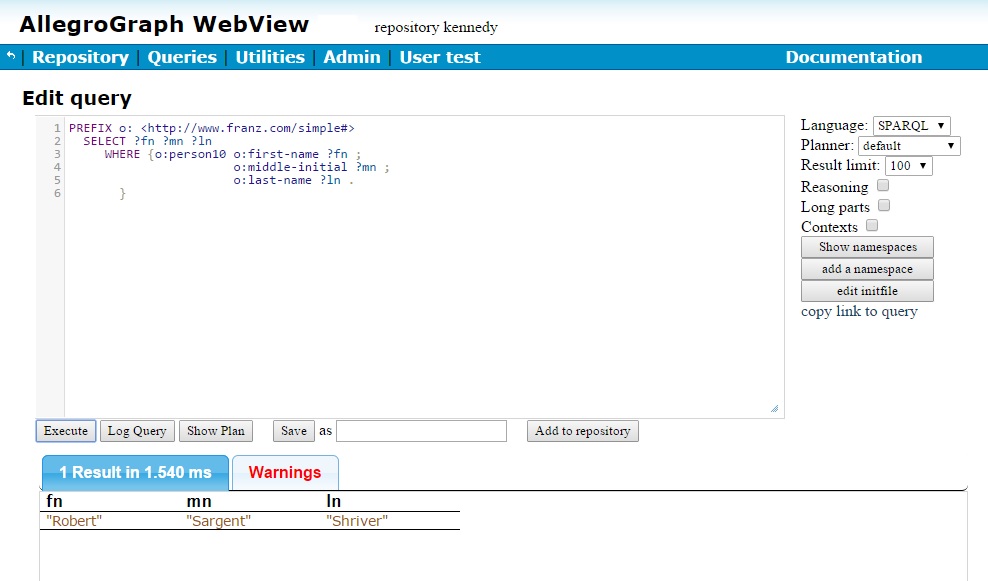Open the Admin menu
988x581 pixels.
[352, 57]
